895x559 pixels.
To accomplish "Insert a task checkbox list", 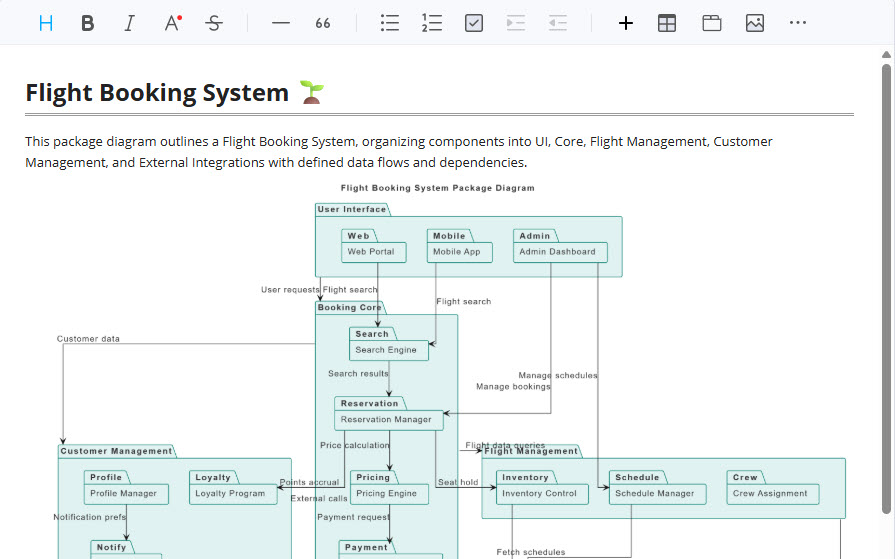I will (474, 23).
